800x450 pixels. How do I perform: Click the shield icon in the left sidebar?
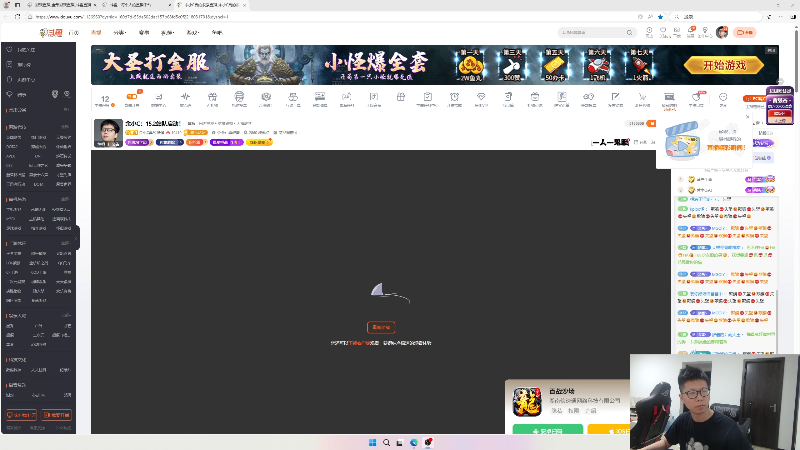click(55, 94)
